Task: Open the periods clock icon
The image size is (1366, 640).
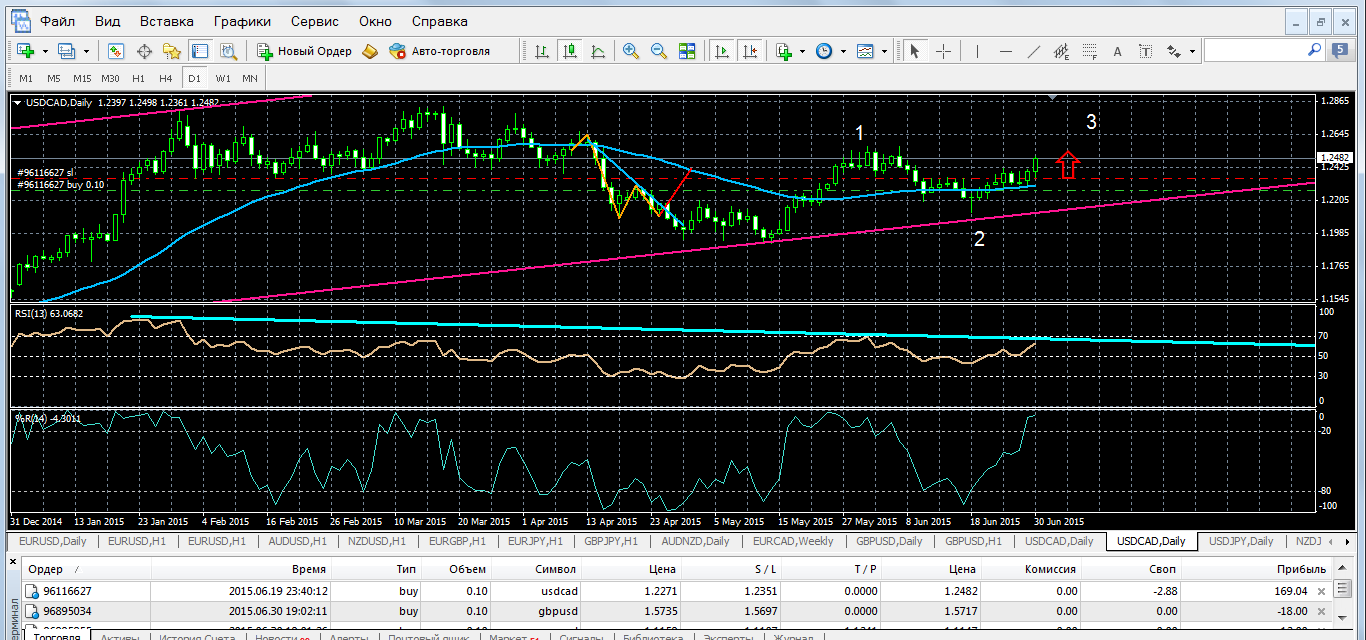Action: (824, 51)
